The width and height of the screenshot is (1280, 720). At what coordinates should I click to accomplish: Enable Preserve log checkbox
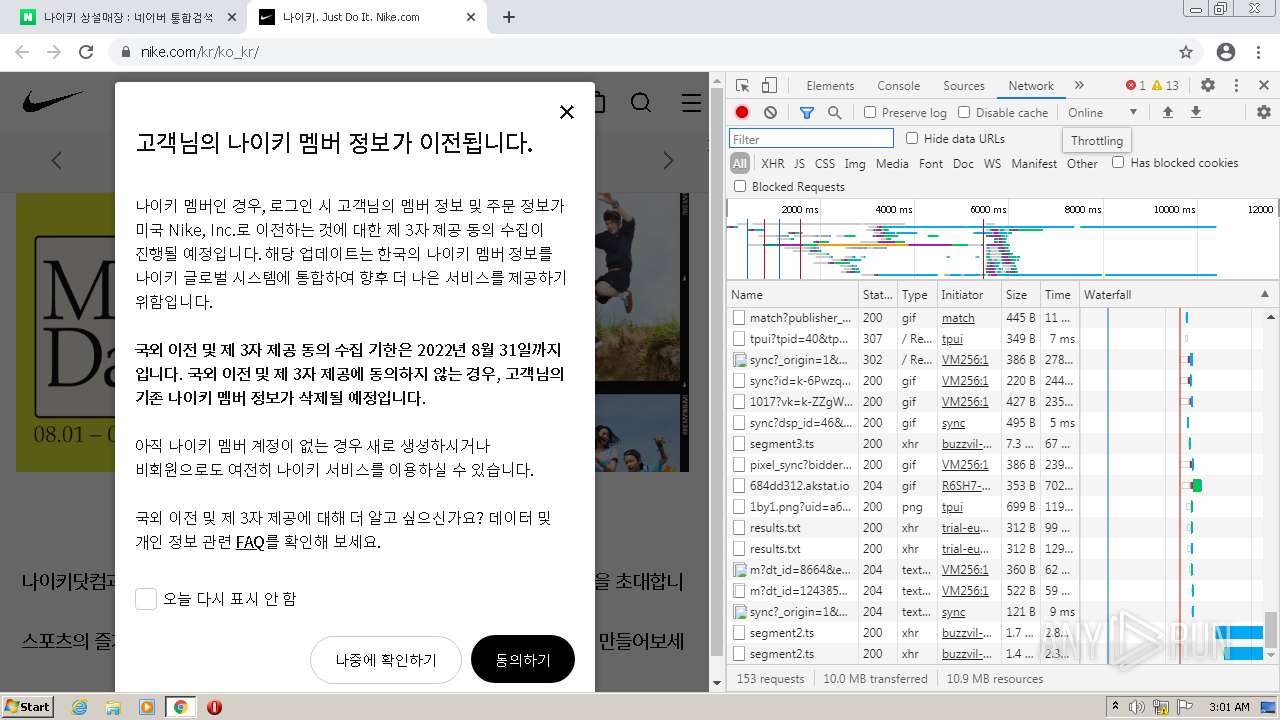tap(870, 113)
